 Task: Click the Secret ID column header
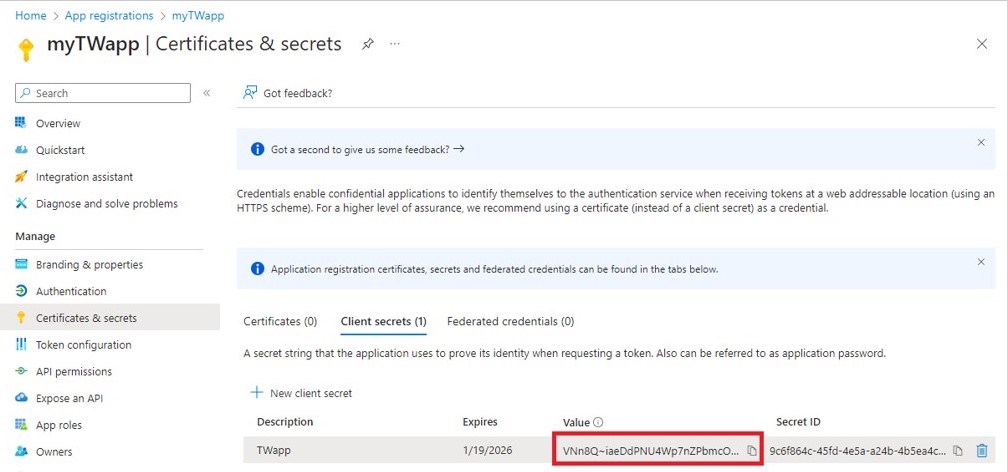[x=798, y=422]
